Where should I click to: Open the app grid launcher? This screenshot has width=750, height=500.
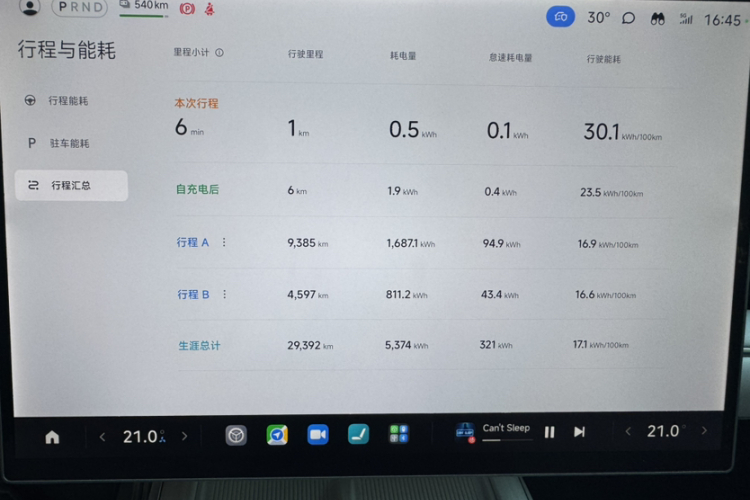click(x=398, y=434)
